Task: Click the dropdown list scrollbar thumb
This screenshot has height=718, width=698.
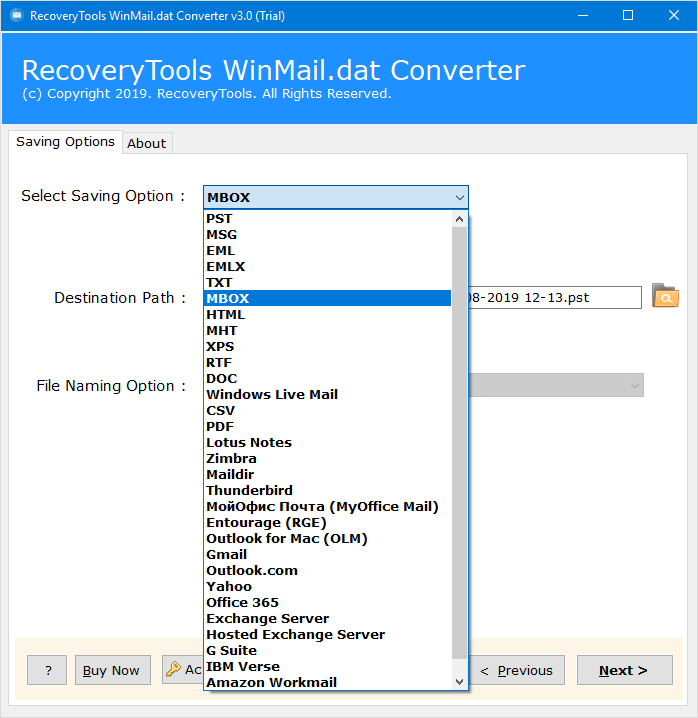Action: click(x=459, y=443)
